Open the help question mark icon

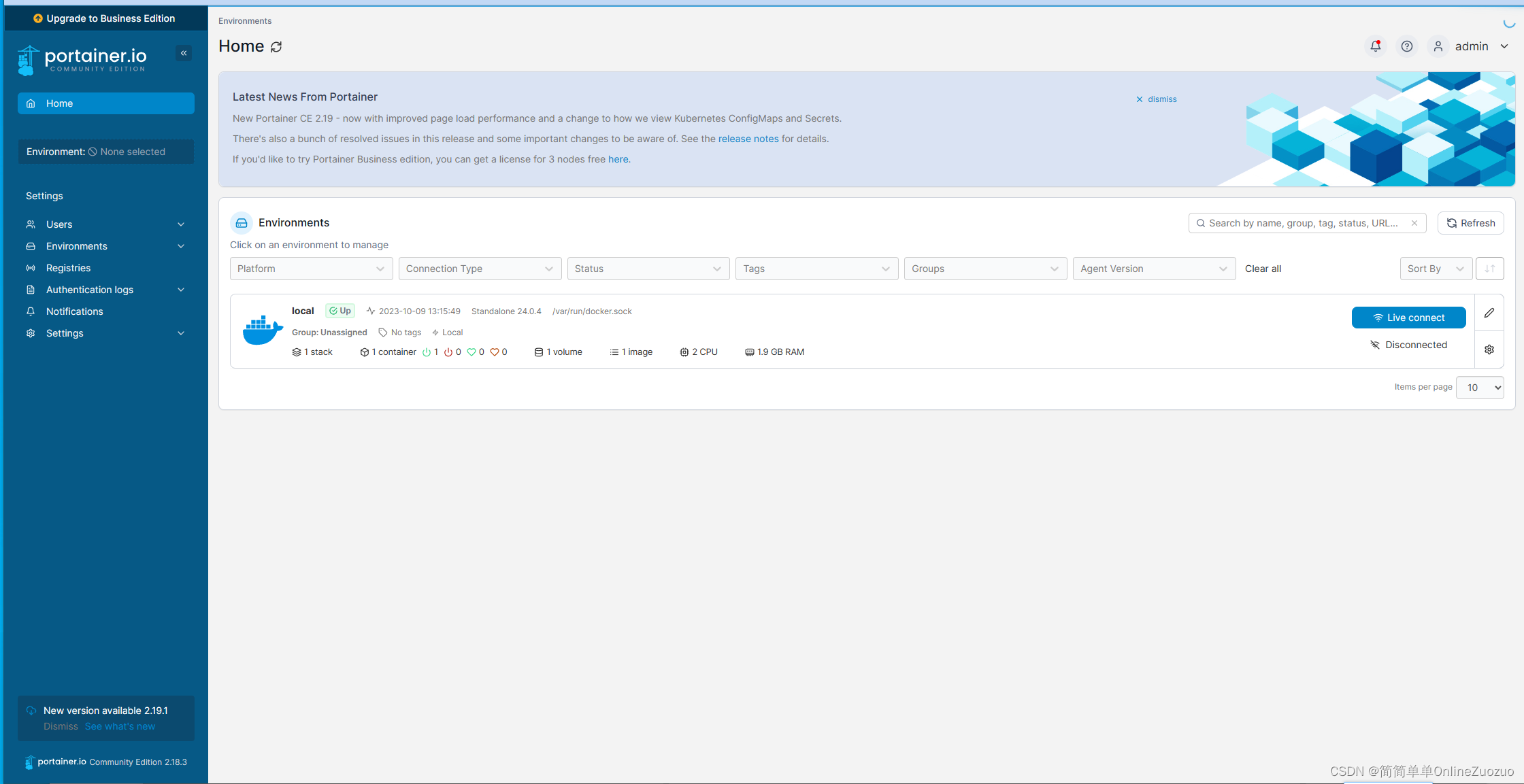pyautogui.click(x=1406, y=46)
